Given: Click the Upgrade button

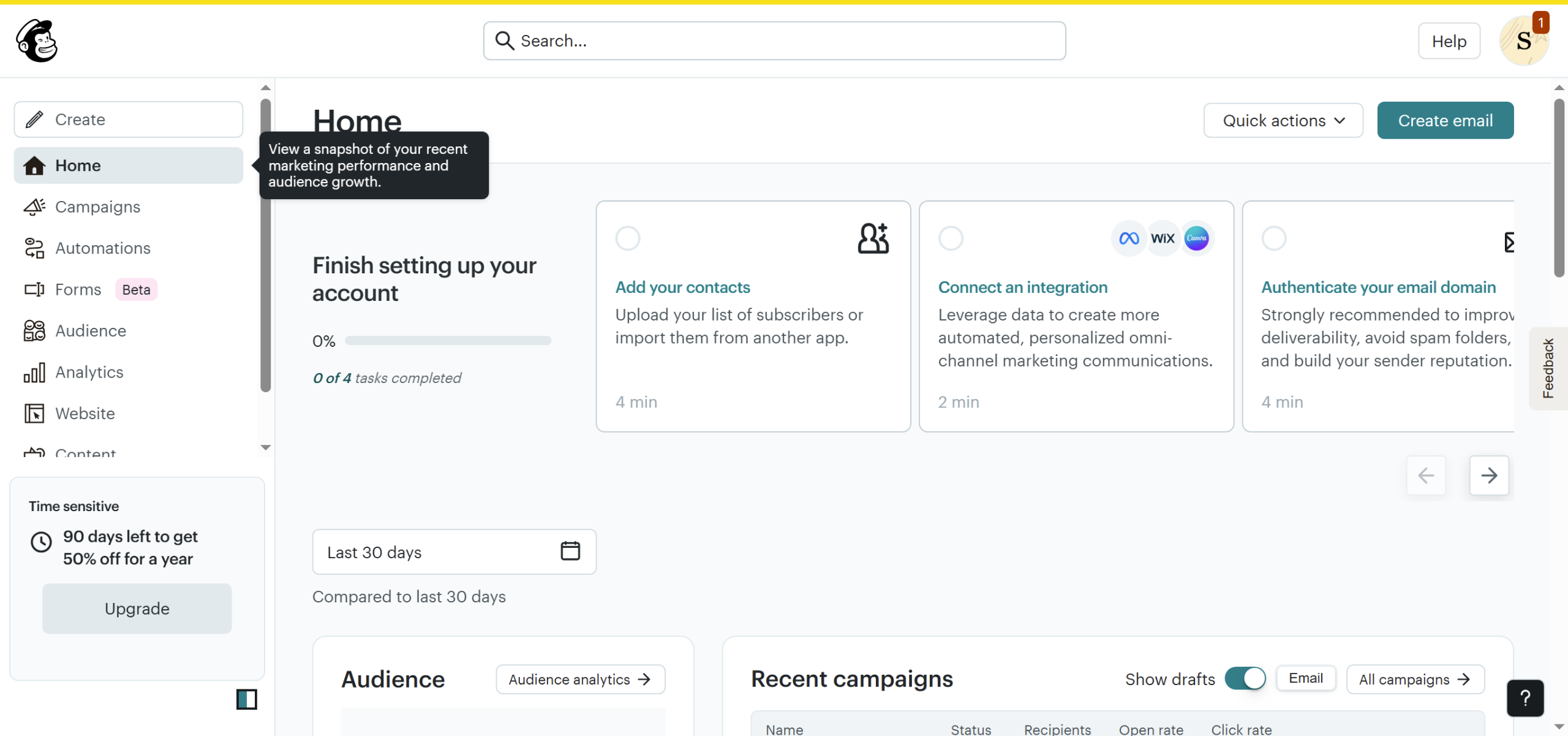Looking at the screenshot, I should pos(137,609).
